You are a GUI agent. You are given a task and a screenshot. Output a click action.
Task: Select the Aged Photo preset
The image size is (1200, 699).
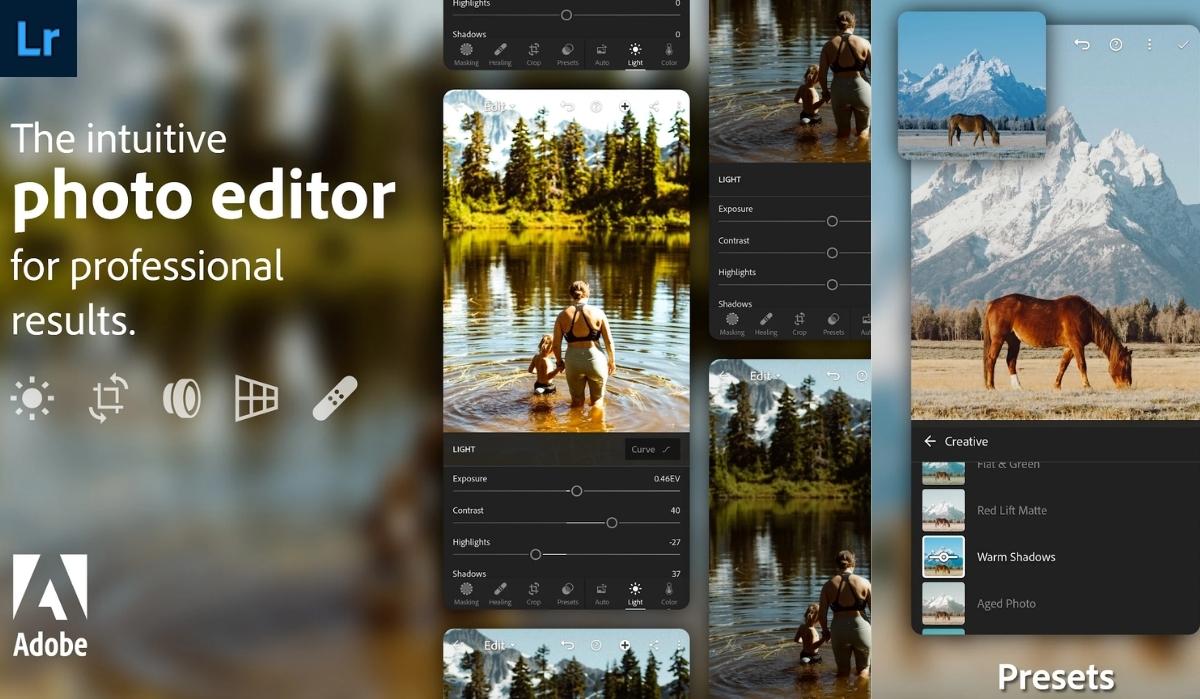click(1008, 603)
